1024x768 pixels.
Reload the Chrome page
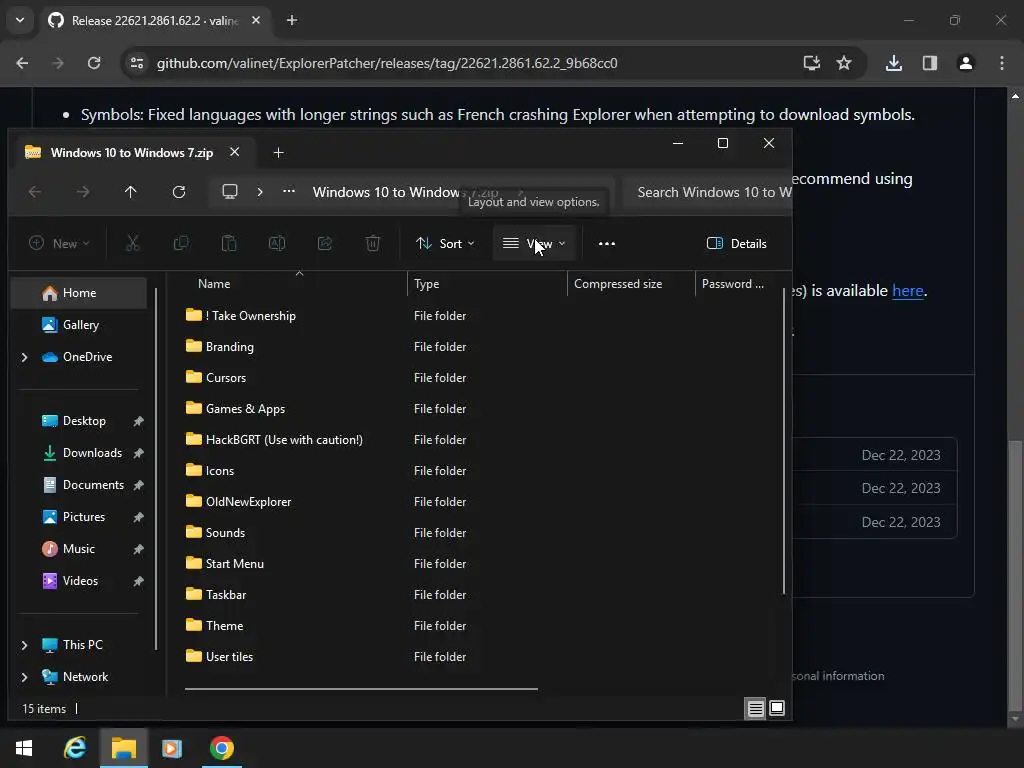coord(94,63)
